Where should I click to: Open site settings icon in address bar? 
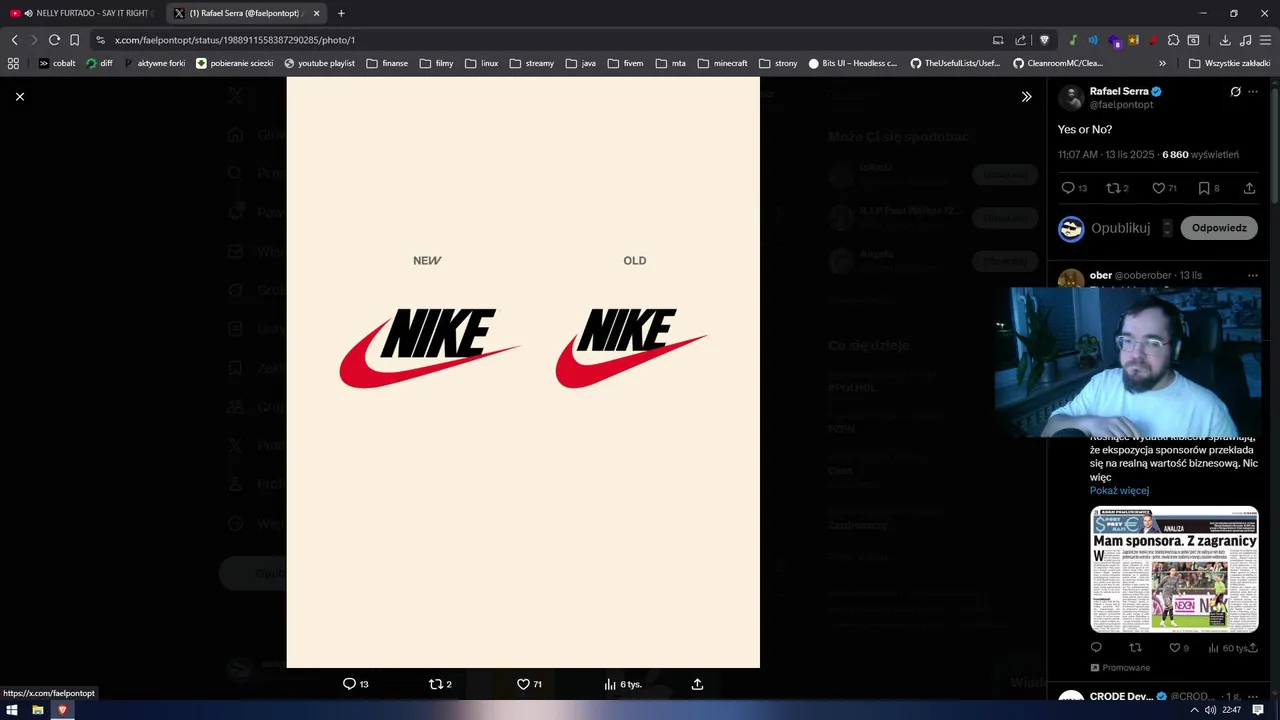point(100,40)
